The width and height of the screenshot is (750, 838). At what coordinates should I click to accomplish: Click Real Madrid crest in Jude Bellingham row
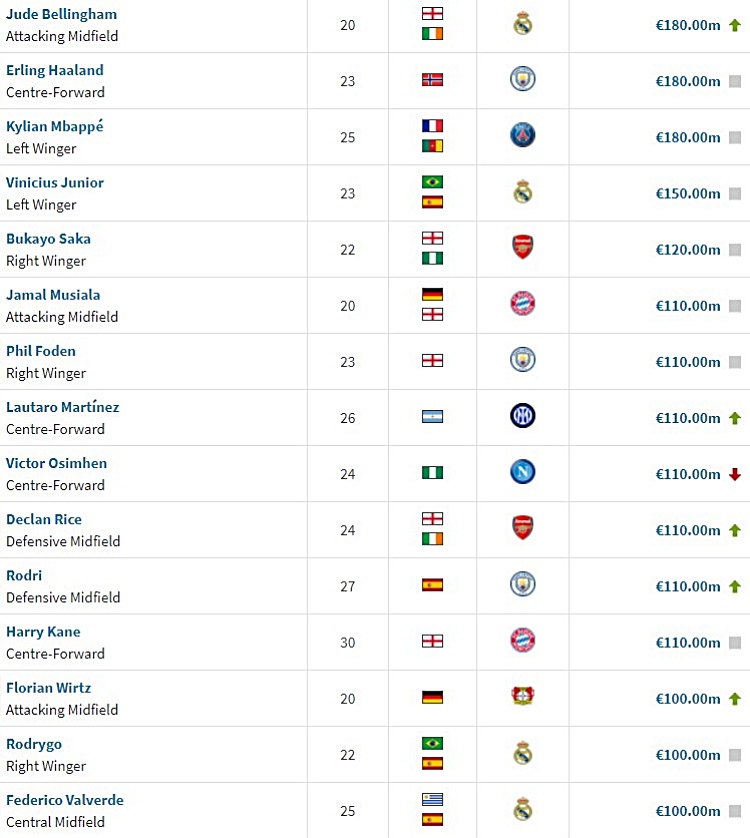(x=522, y=25)
